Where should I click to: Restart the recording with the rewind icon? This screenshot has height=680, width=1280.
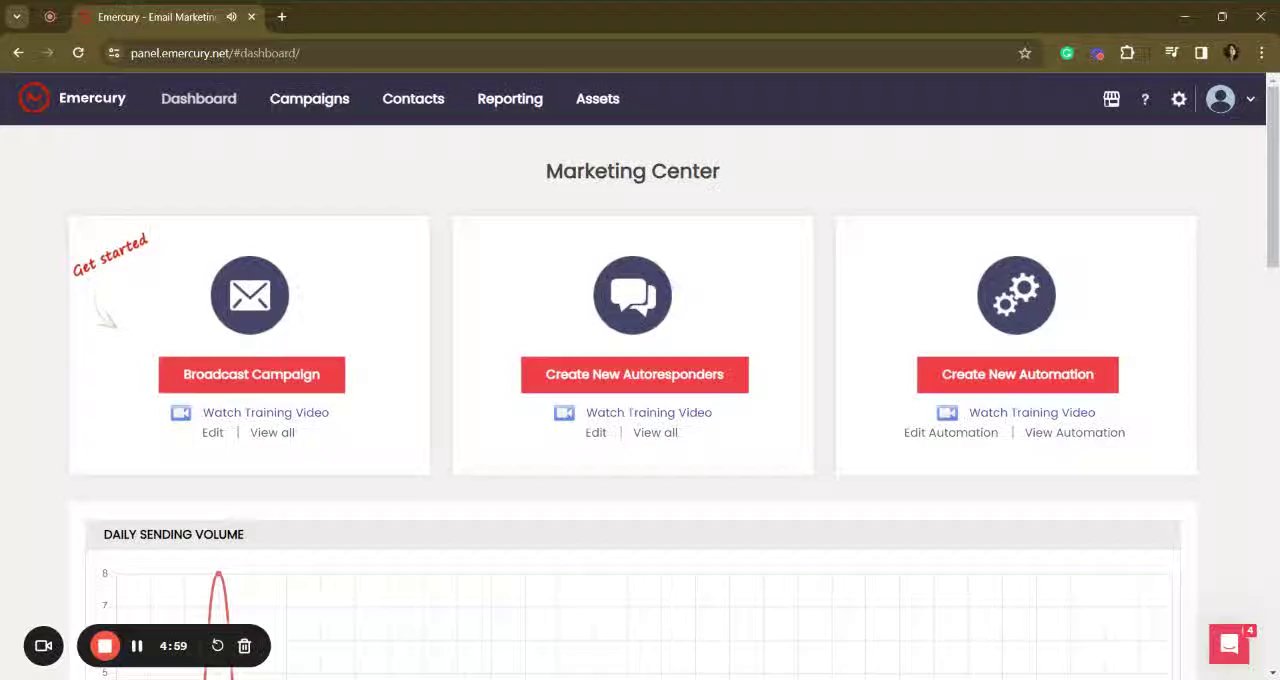coord(217,646)
